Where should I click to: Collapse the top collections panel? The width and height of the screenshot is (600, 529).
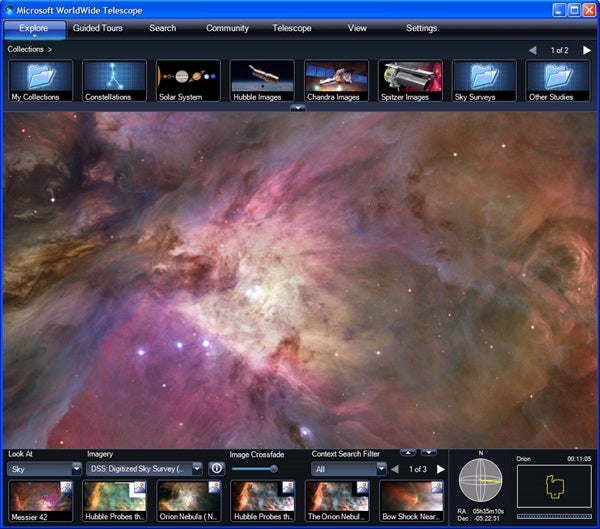tap(298, 108)
